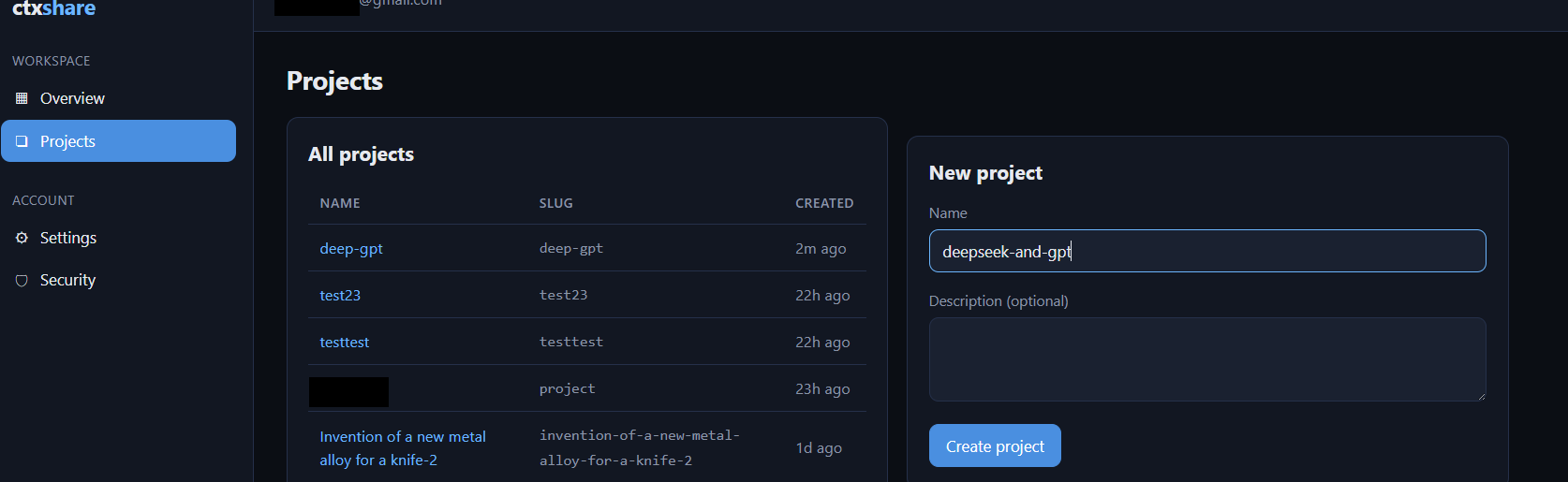This screenshot has height=482, width=1568.
Task: Click the 'All projects' heading
Action: coord(361,154)
